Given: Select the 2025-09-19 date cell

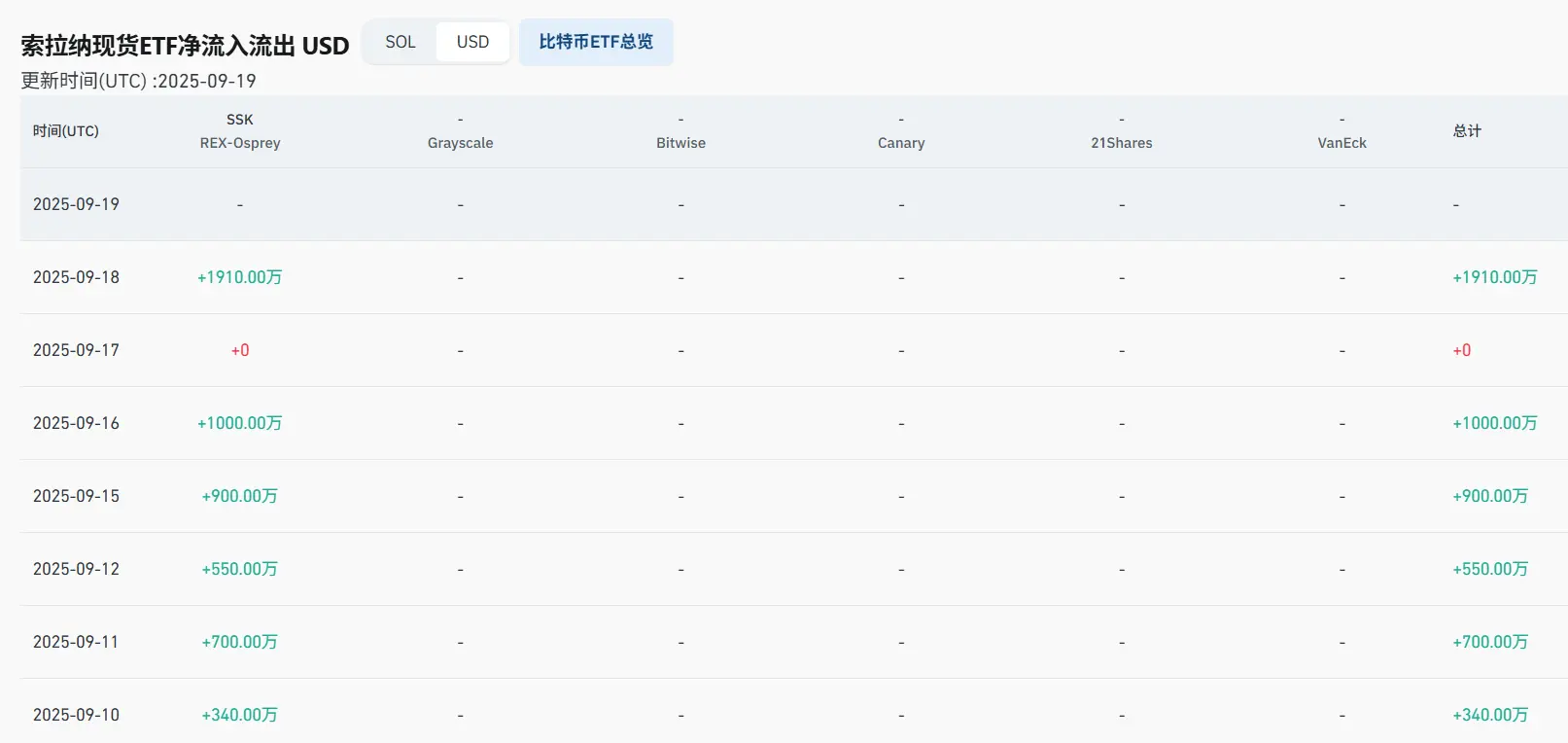Looking at the screenshot, I should click(x=76, y=204).
